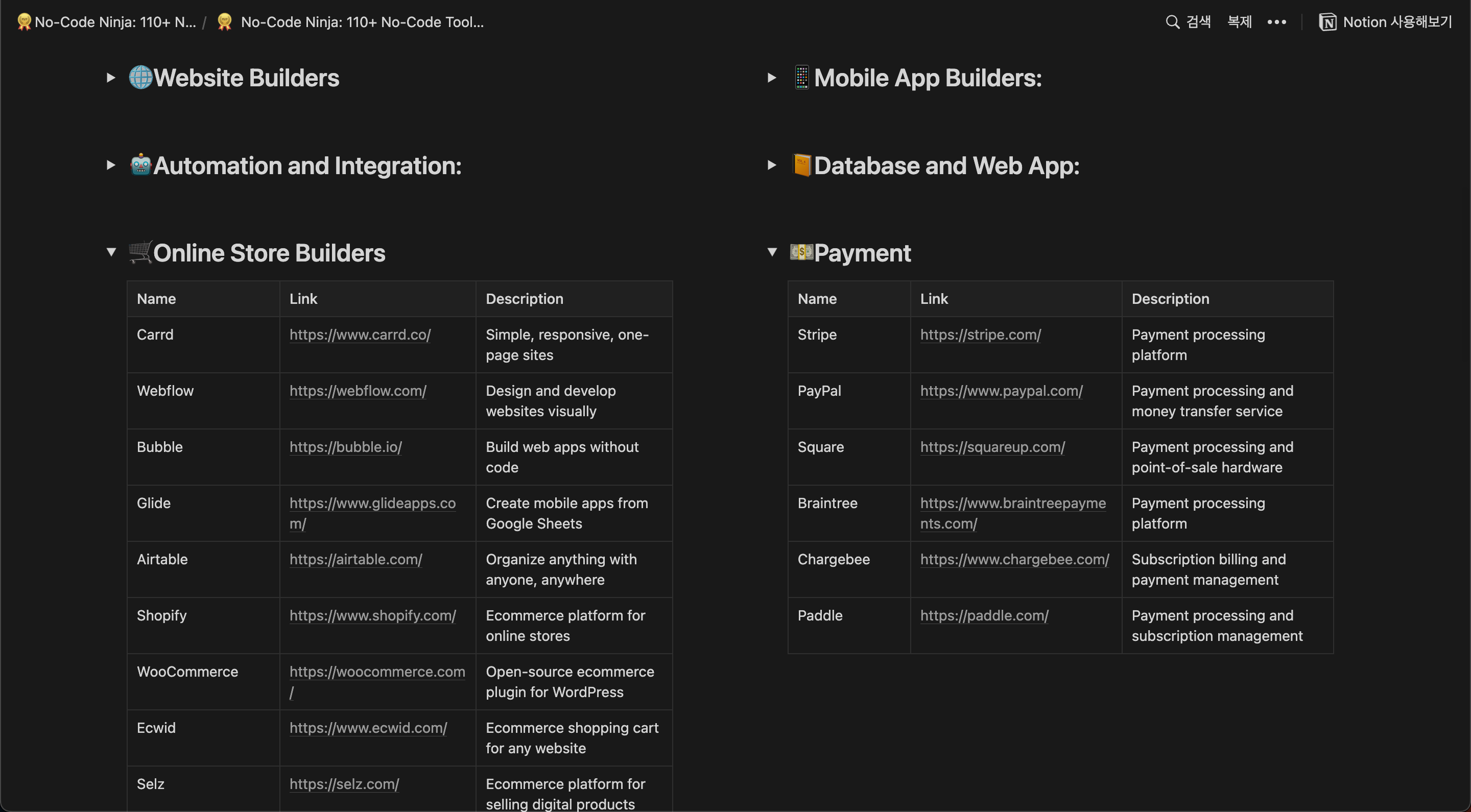Open the https://selz.com/ link

344,783
